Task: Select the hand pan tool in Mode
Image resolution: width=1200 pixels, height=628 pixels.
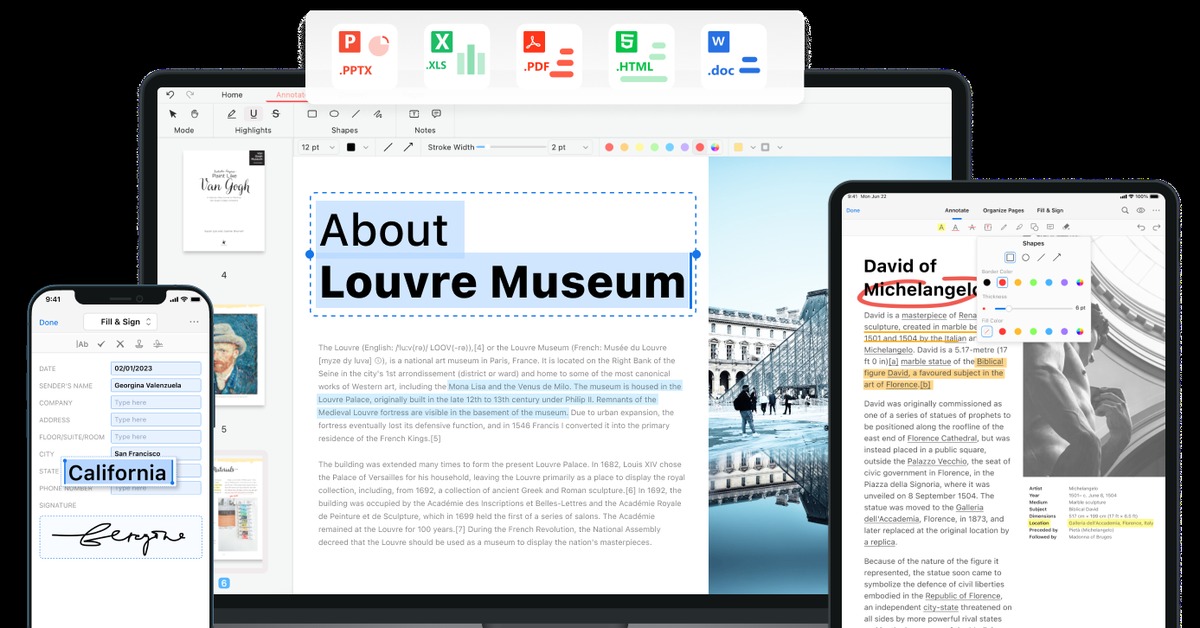Action: tap(195, 114)
